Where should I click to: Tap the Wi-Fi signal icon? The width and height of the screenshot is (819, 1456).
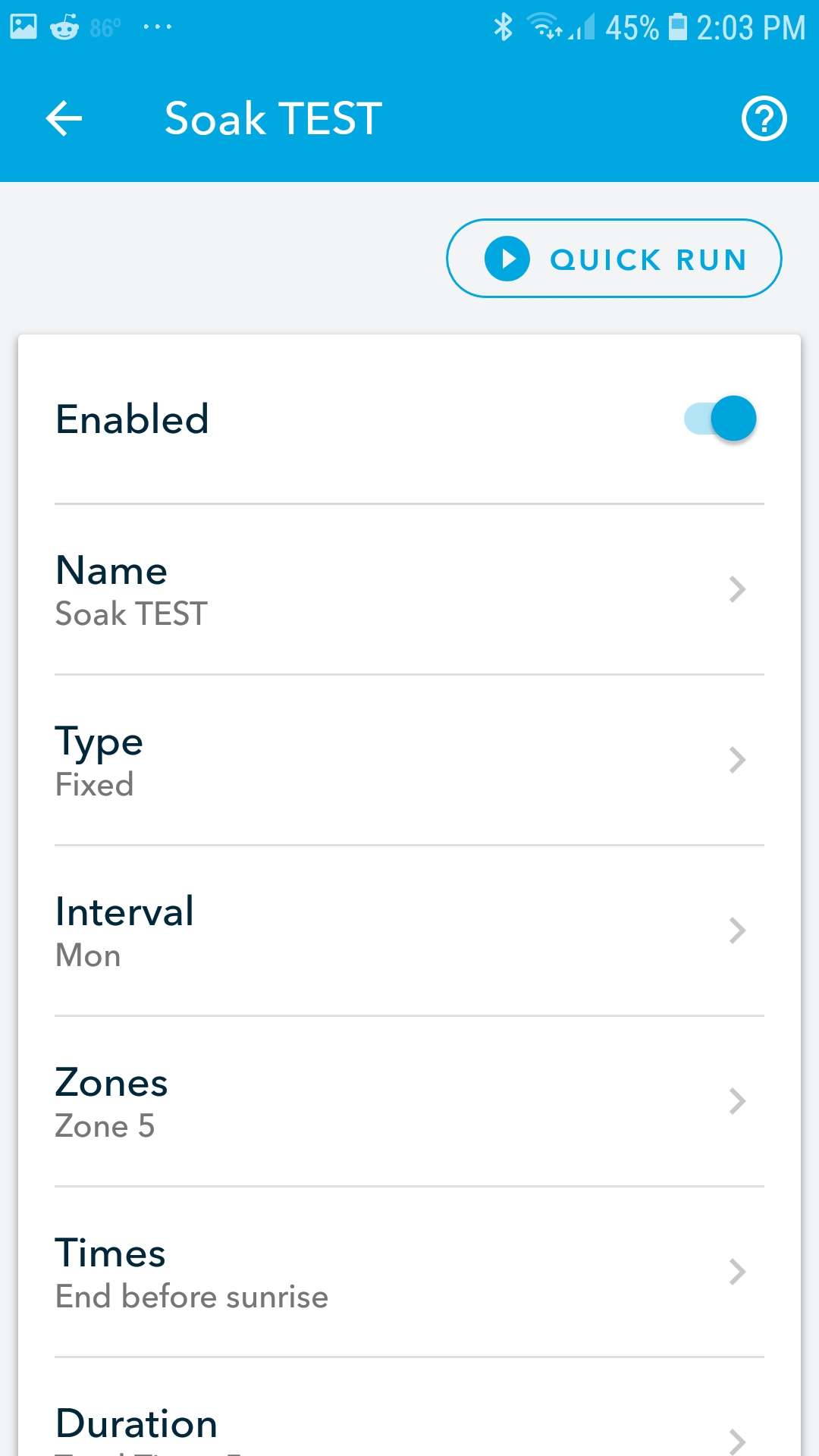tap(544, 27)
